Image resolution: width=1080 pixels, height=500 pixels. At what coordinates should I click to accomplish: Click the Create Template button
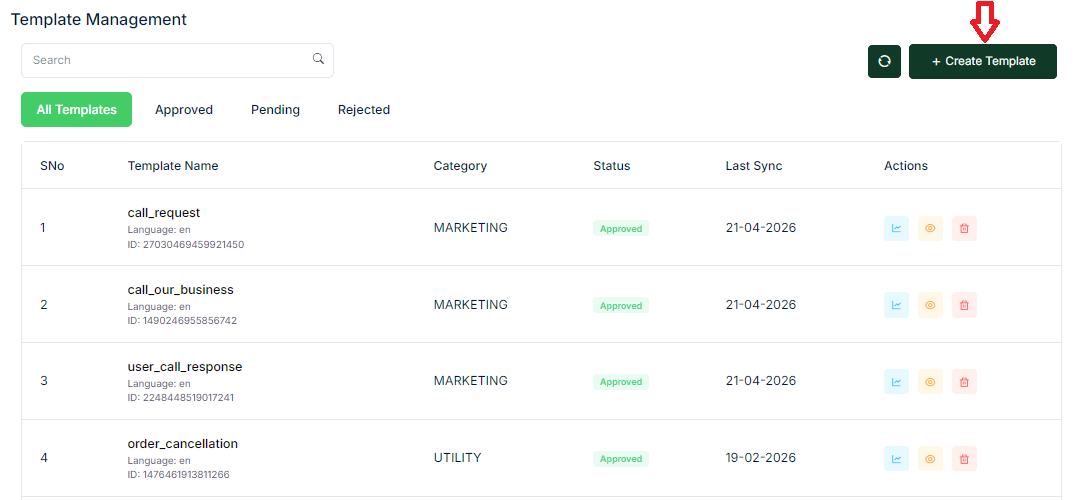(983, 61)
